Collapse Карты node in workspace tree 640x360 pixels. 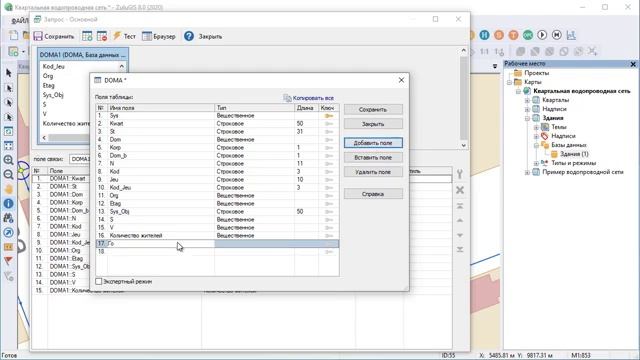point(509,82)
